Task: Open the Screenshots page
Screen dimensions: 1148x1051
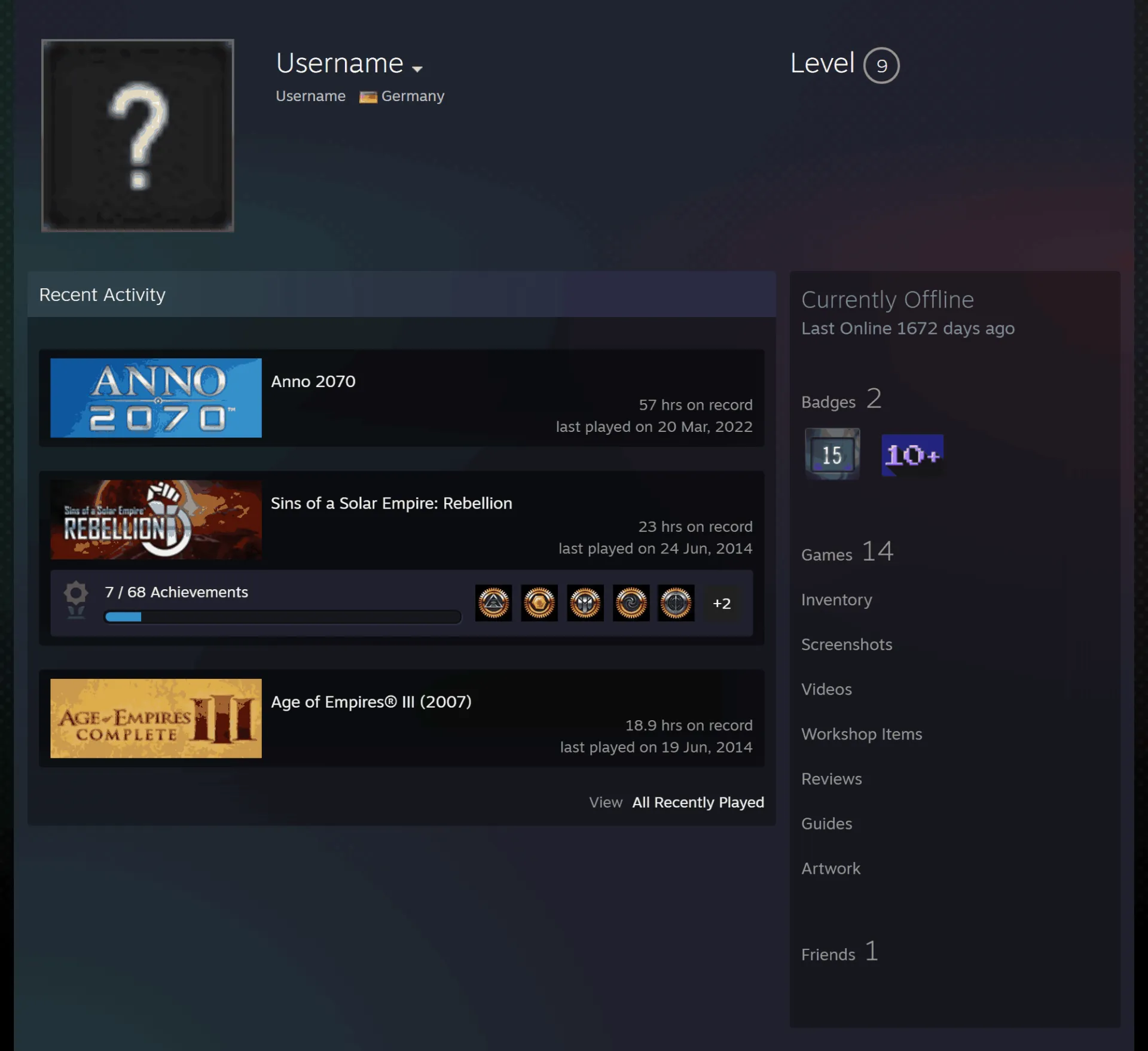Action: pos(847,644)
